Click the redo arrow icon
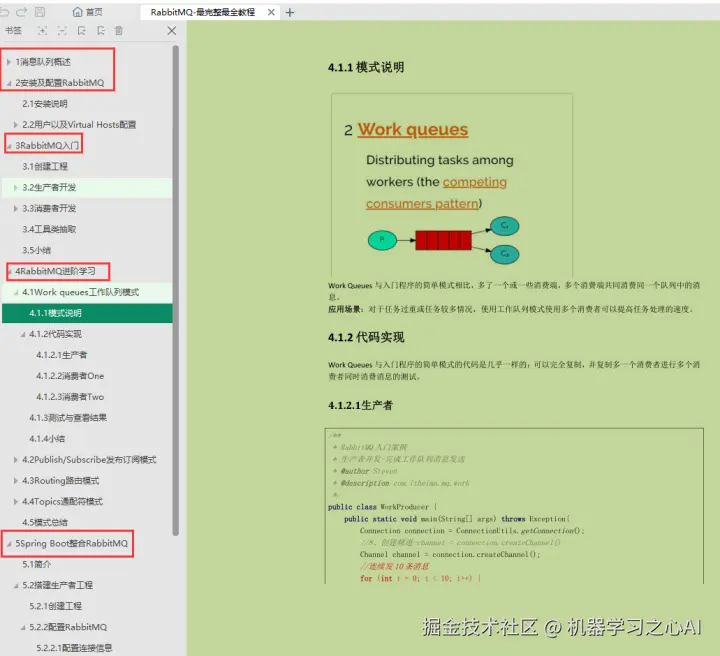The width and height of the screenshot is (720, 656). [22, 11]
